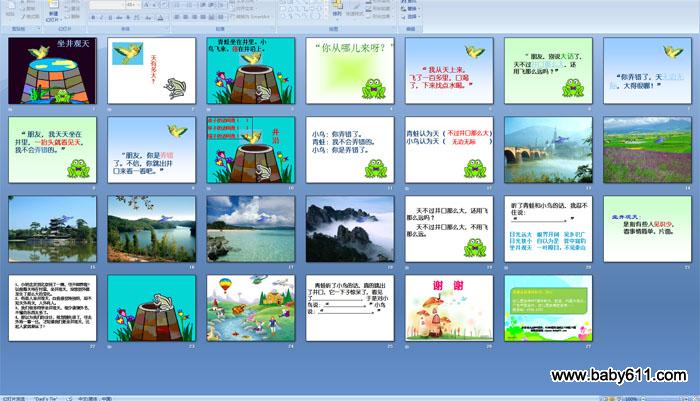
Task: Select the purple flower field slide
Action: tap(647, 150)
